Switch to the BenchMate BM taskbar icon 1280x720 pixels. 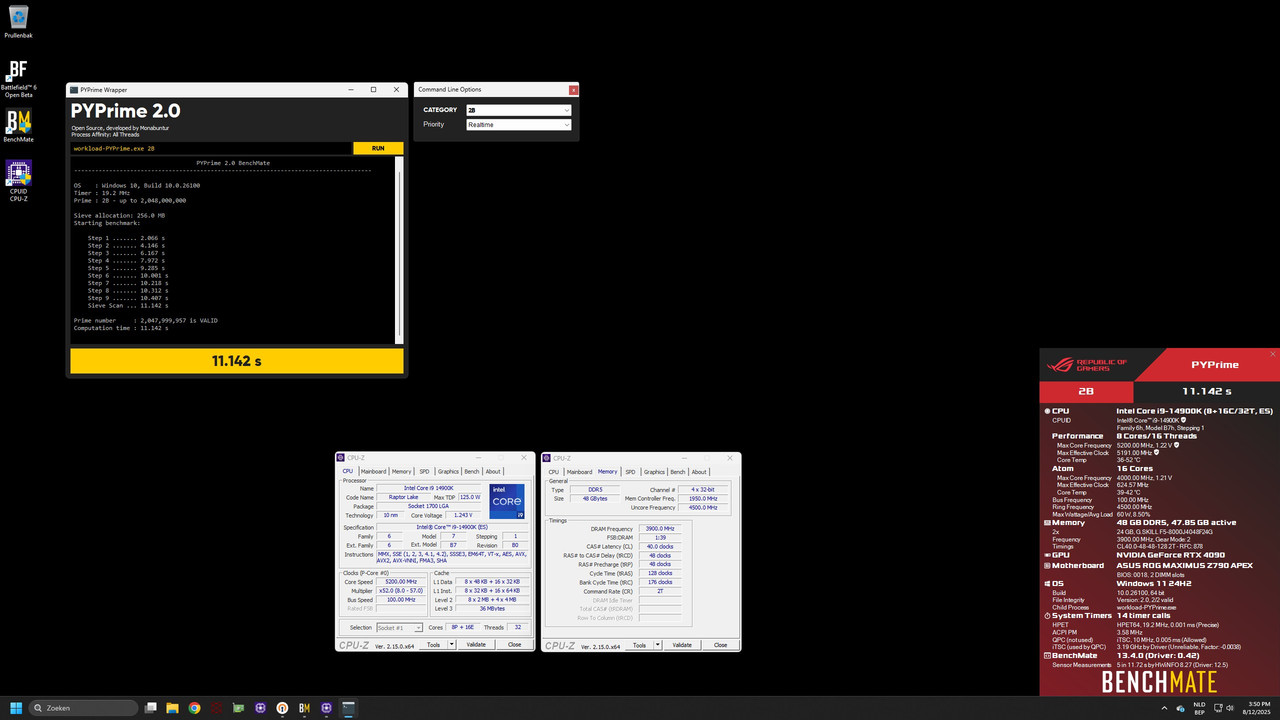pos(304,708)
